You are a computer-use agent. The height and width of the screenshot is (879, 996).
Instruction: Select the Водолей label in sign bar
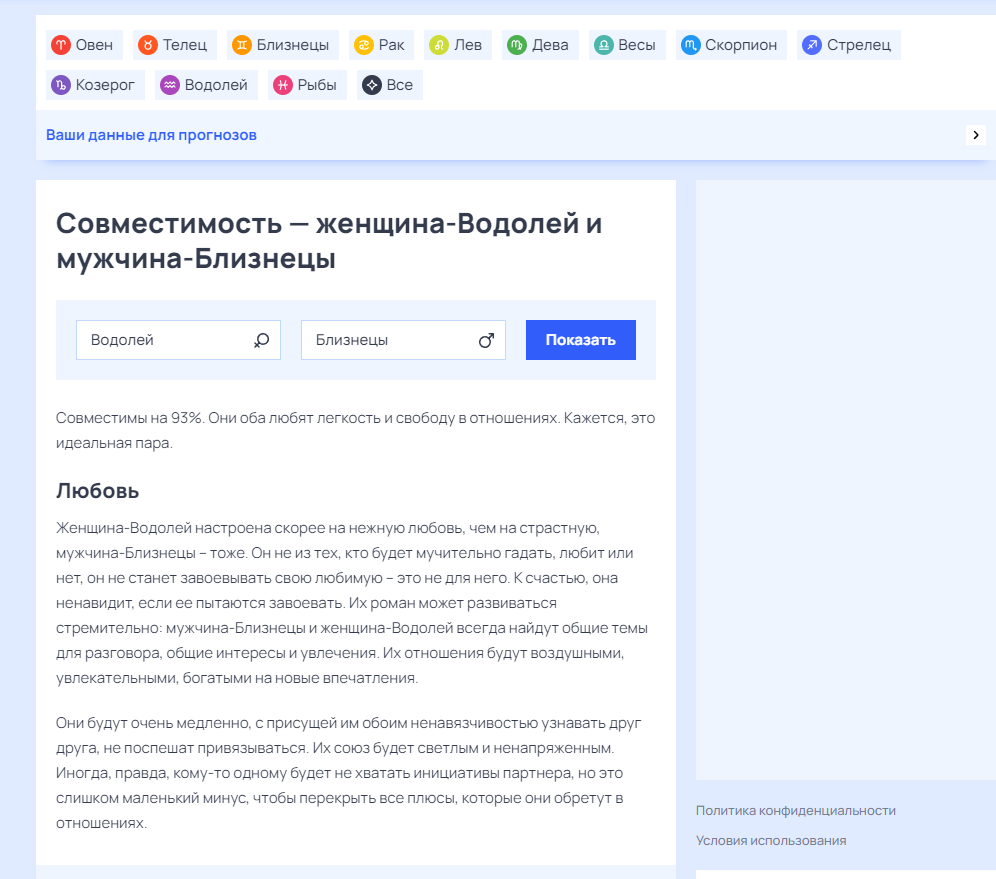(x=216, y=85)
